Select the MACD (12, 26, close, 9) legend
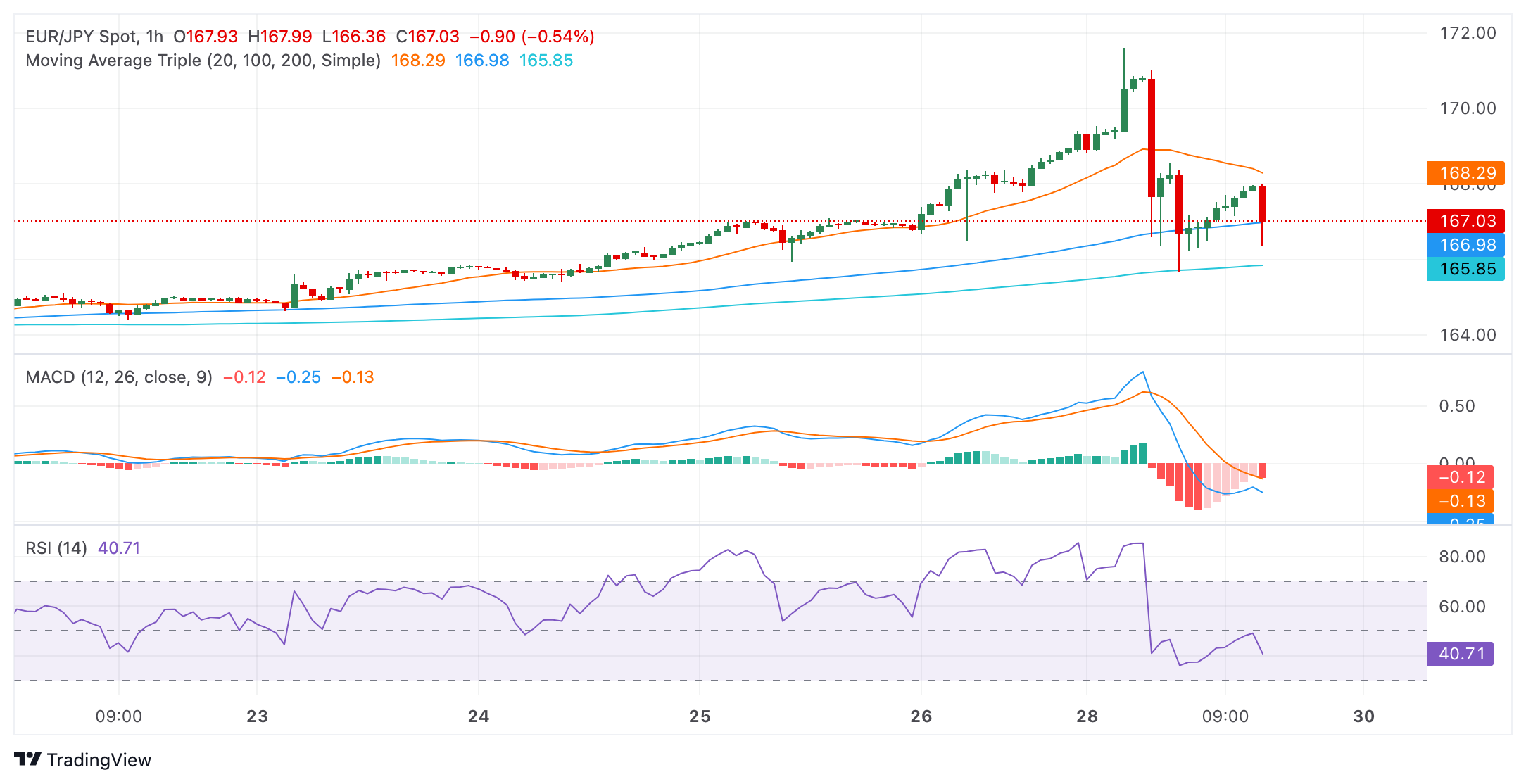This screenshot has height=784, width=1526. (x=118, y=377)
